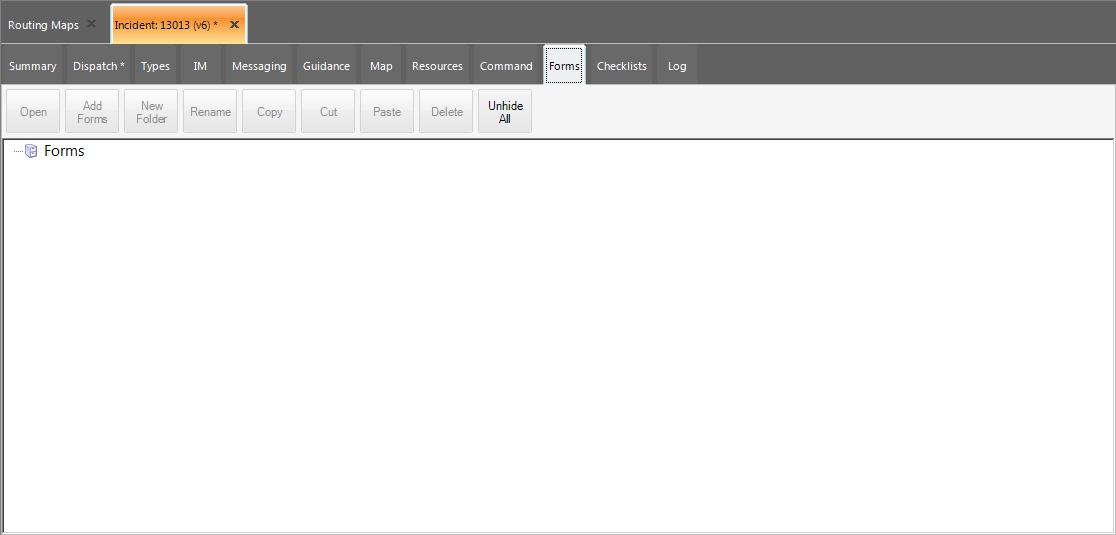Switch to the Routing Maps tab

(x=43, y=25)
